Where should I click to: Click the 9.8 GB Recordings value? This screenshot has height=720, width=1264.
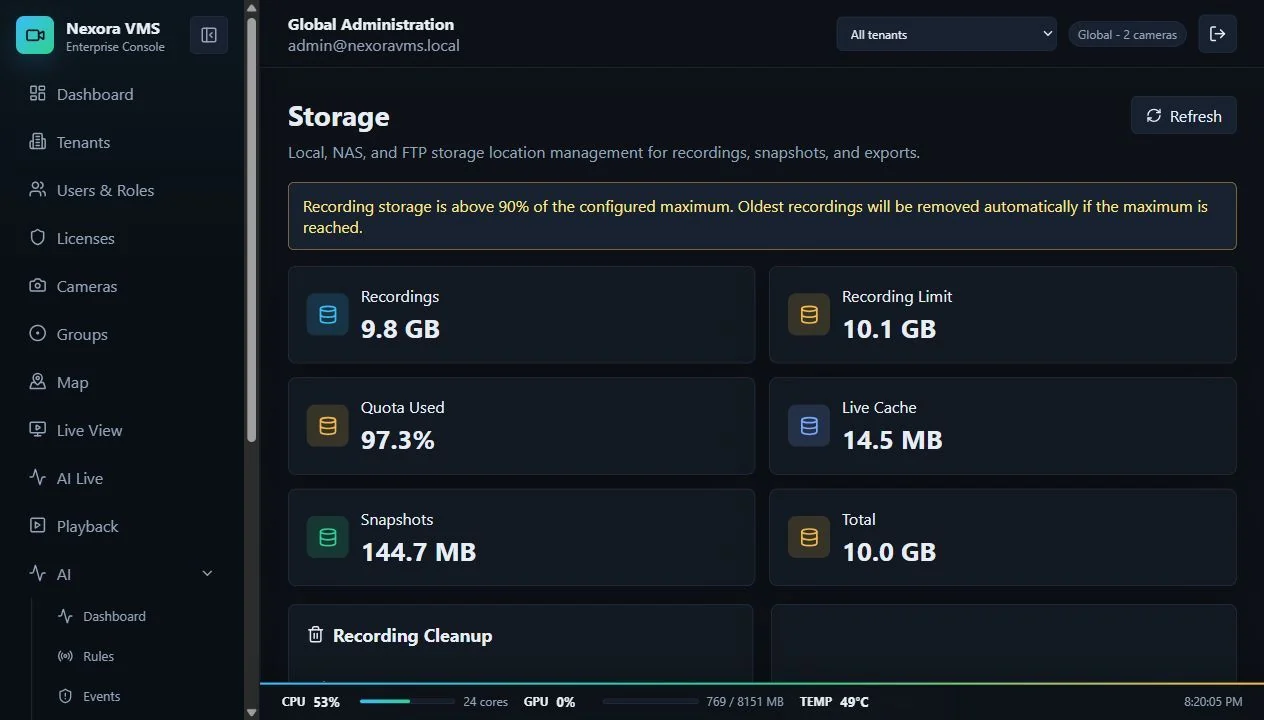click(x=400, y=329)
